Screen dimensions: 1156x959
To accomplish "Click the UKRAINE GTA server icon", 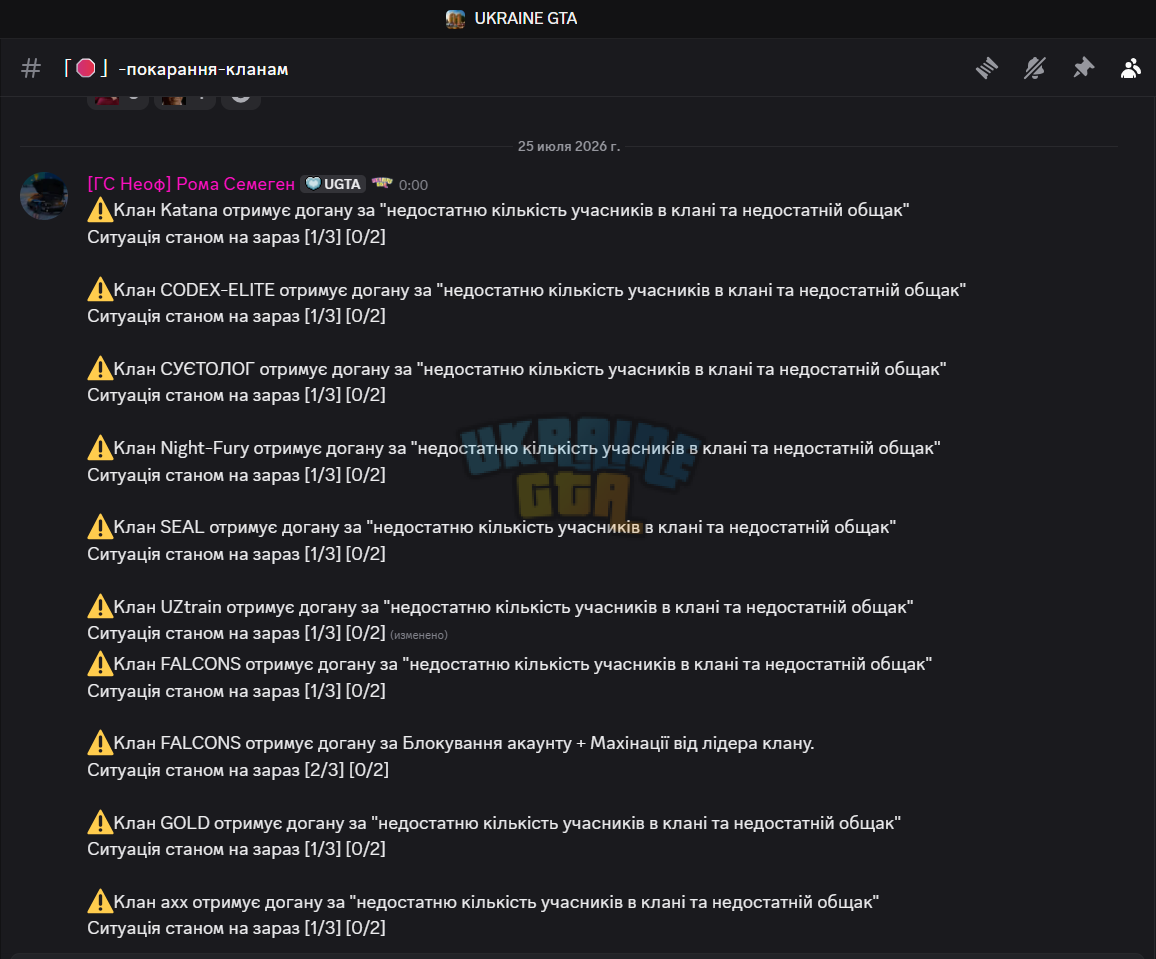I will (x=456, y=19).
